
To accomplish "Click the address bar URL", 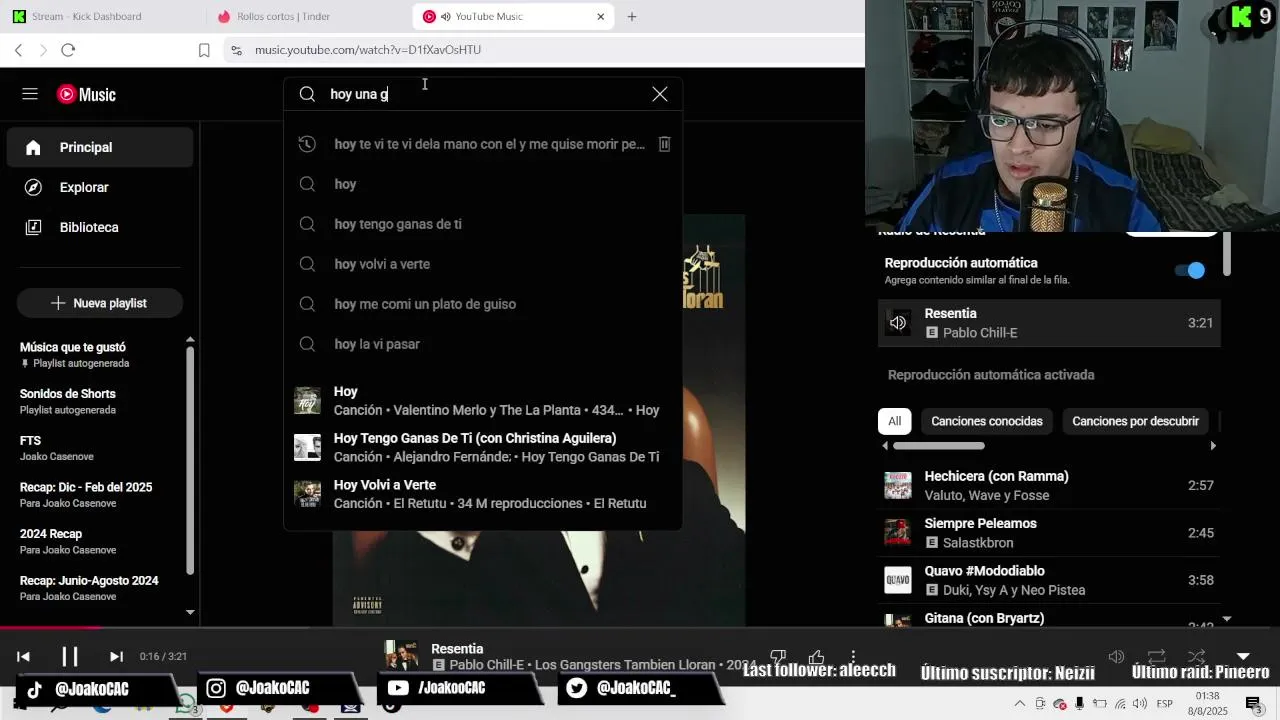I will (368, 50).
